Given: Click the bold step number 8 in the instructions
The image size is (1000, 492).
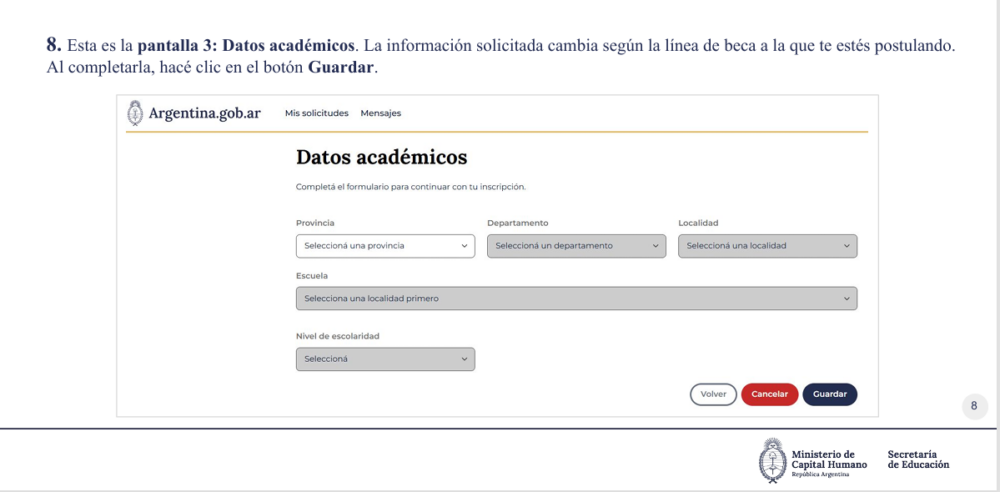Looking at the screenshot, I should pos(53,46).
